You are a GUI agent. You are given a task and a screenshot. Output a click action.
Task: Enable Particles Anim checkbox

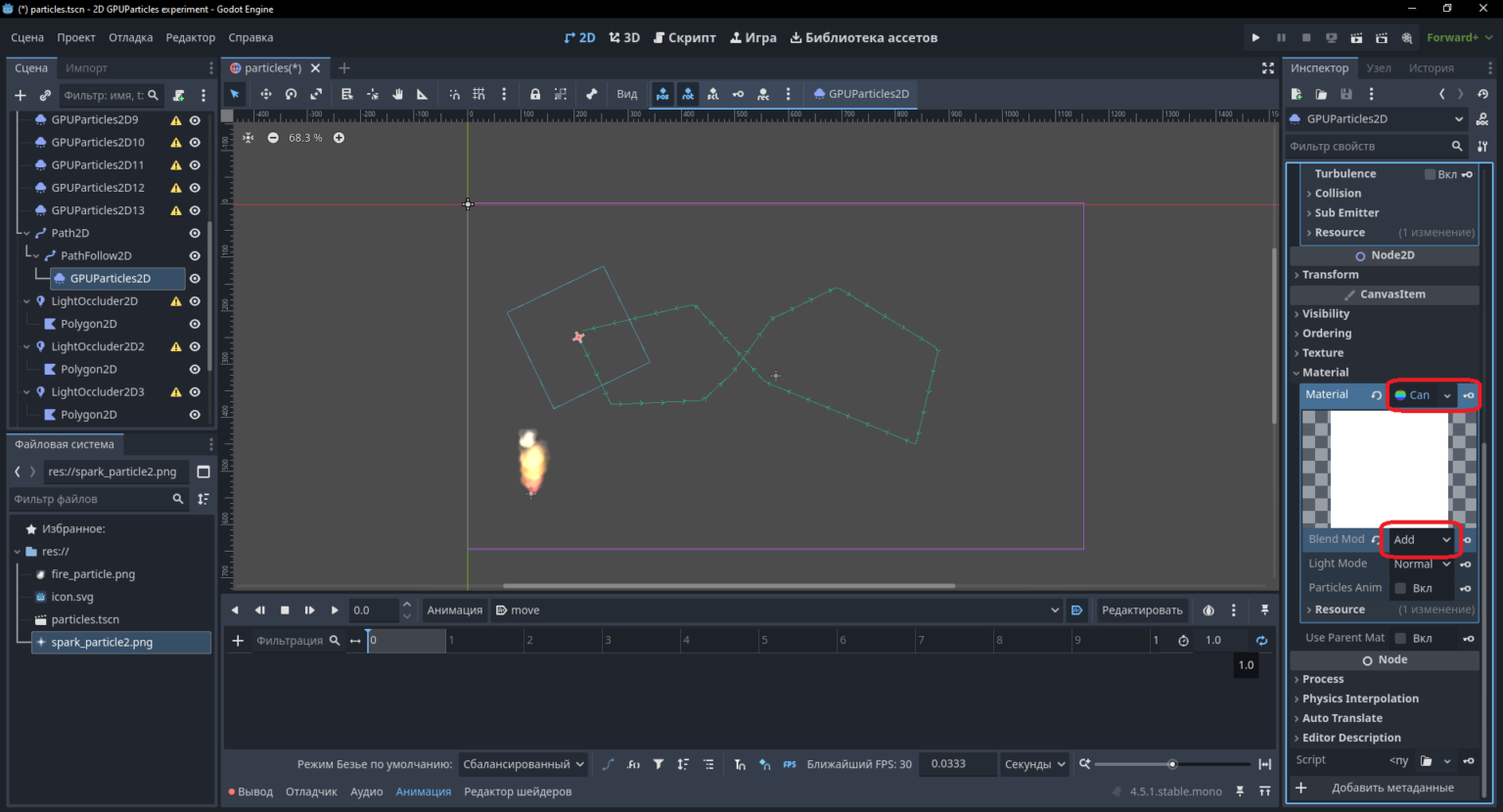tap(1400, 588)
